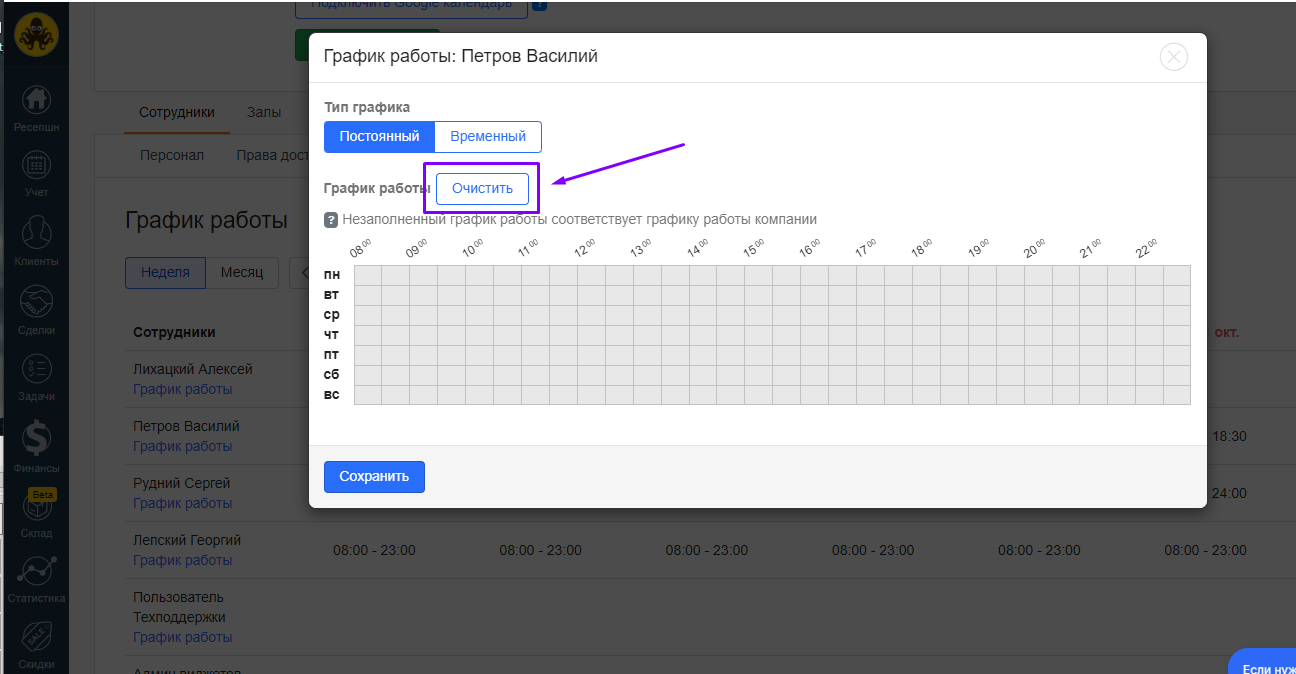The image size is (1296, 674).
Task: Open Ресепшн from the sidebar
Action: click(36, 101)
